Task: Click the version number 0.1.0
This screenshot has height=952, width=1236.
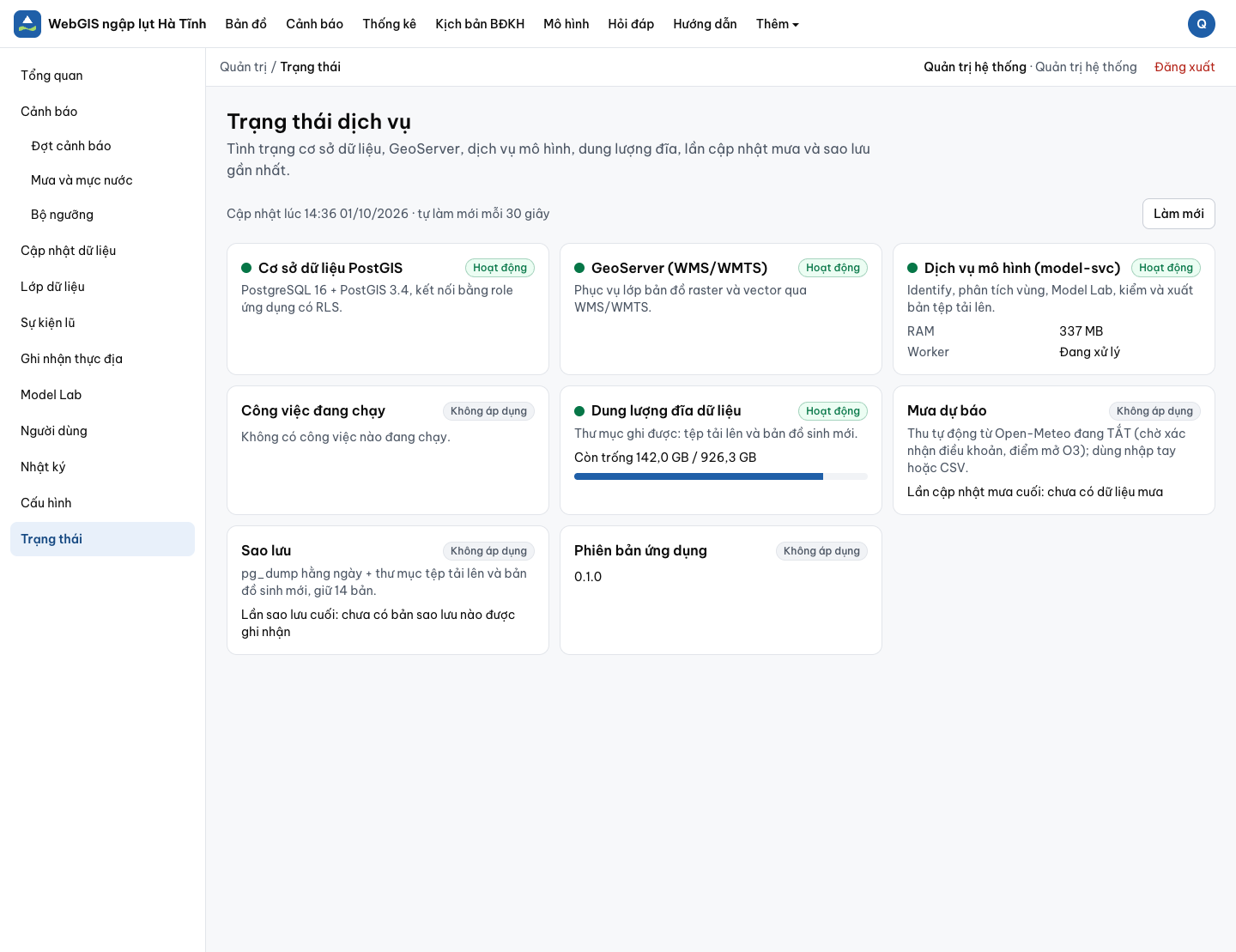Action: coord(588,577)
